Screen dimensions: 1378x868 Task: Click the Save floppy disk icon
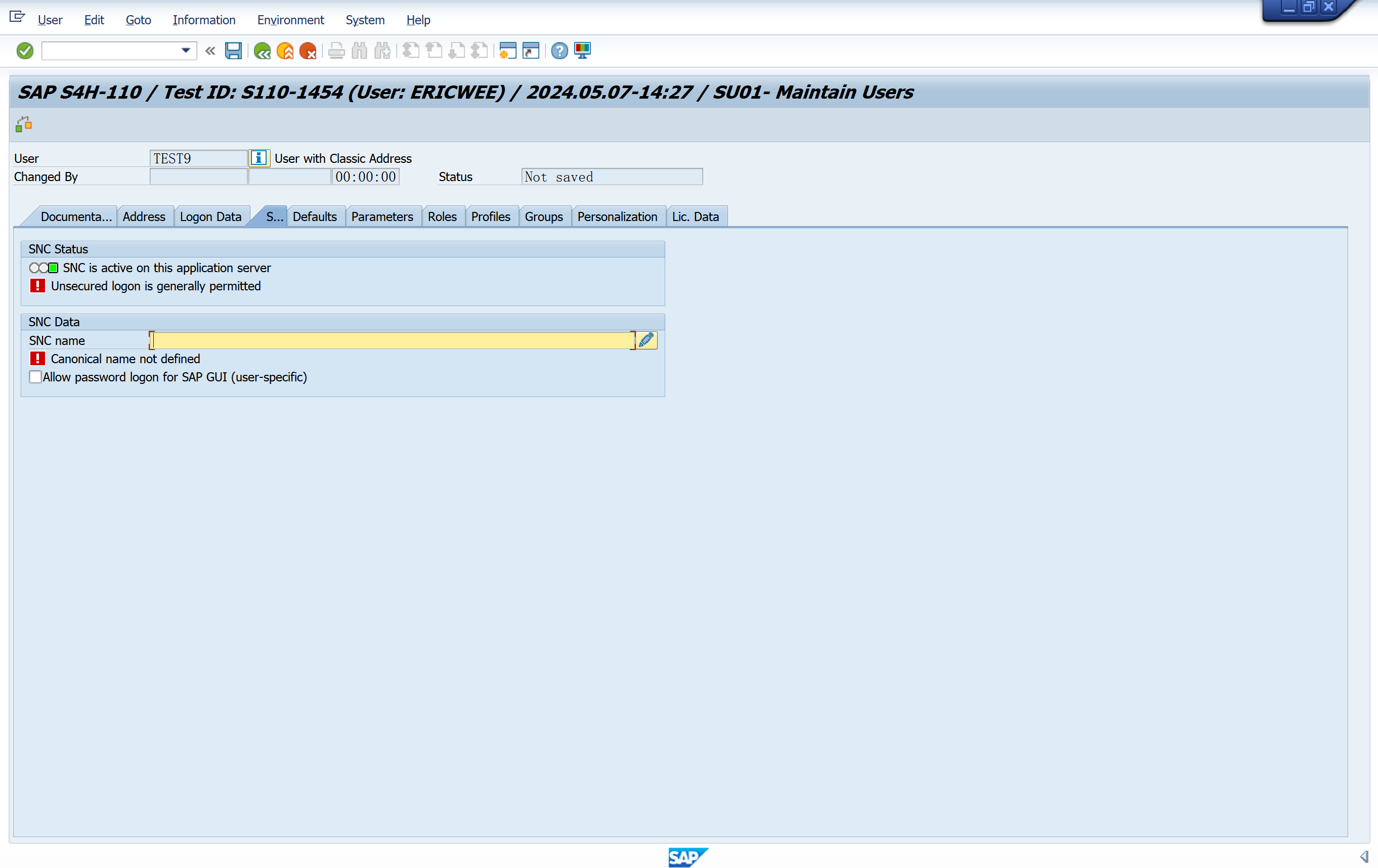(x=233, y=51)
